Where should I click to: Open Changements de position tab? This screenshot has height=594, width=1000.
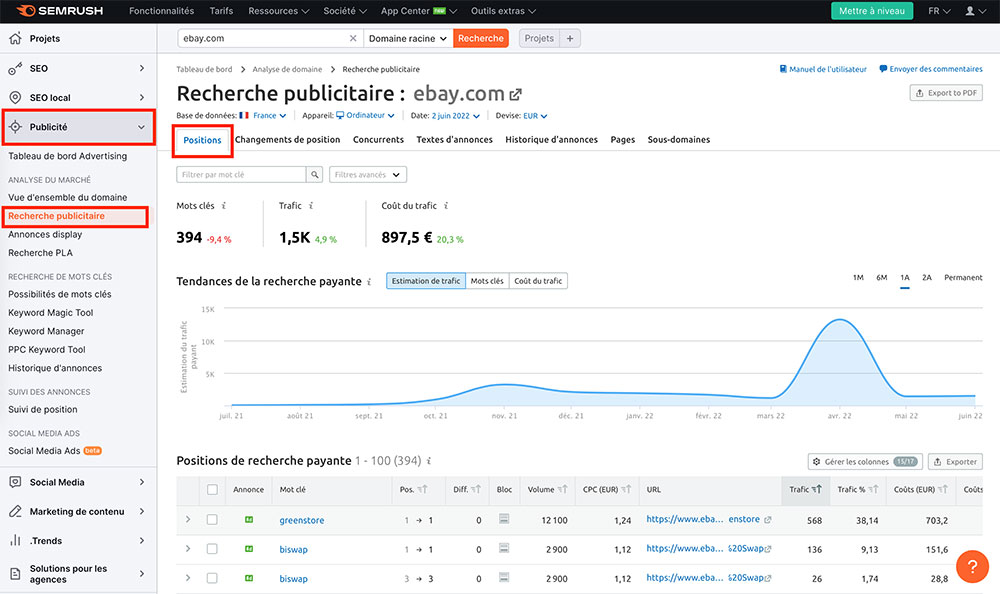point(288,140)
